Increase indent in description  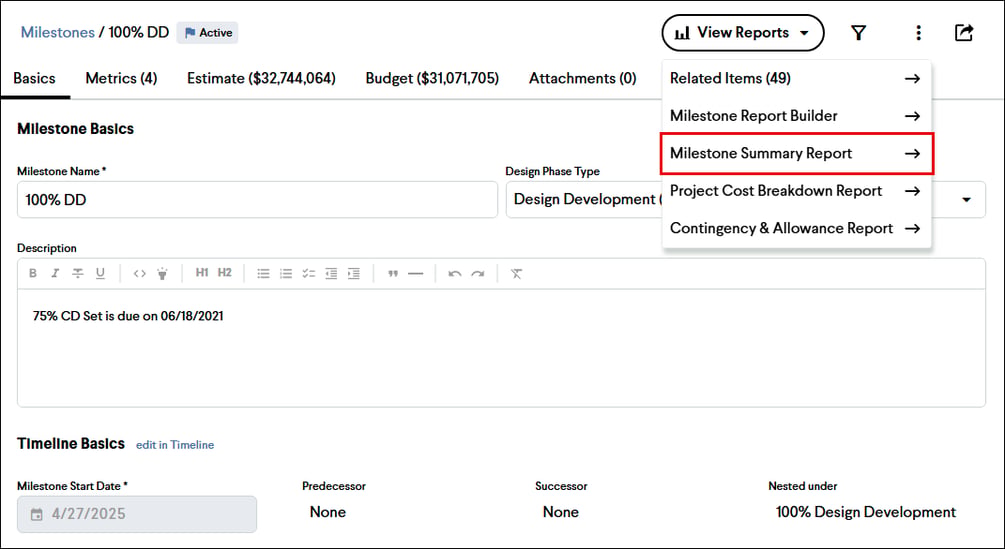354,274
